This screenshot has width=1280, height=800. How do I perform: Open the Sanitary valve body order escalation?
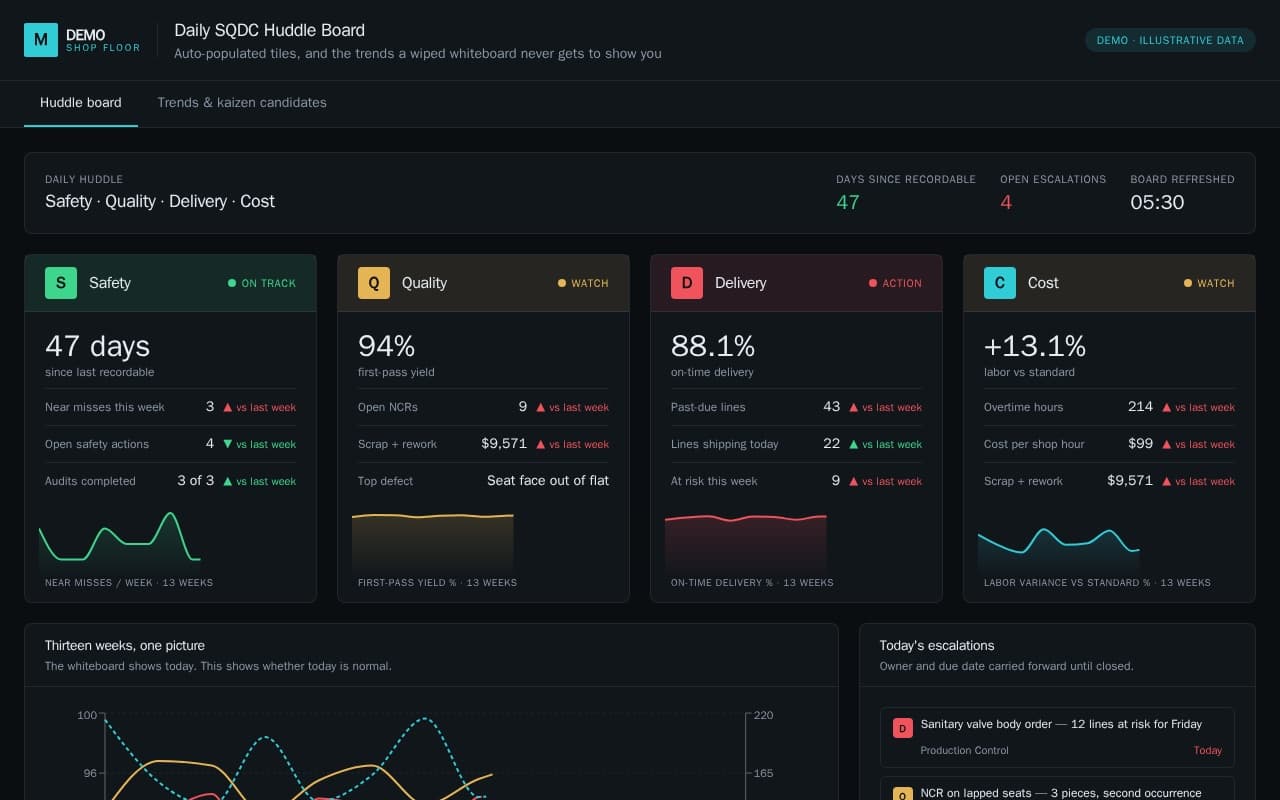1057,738
